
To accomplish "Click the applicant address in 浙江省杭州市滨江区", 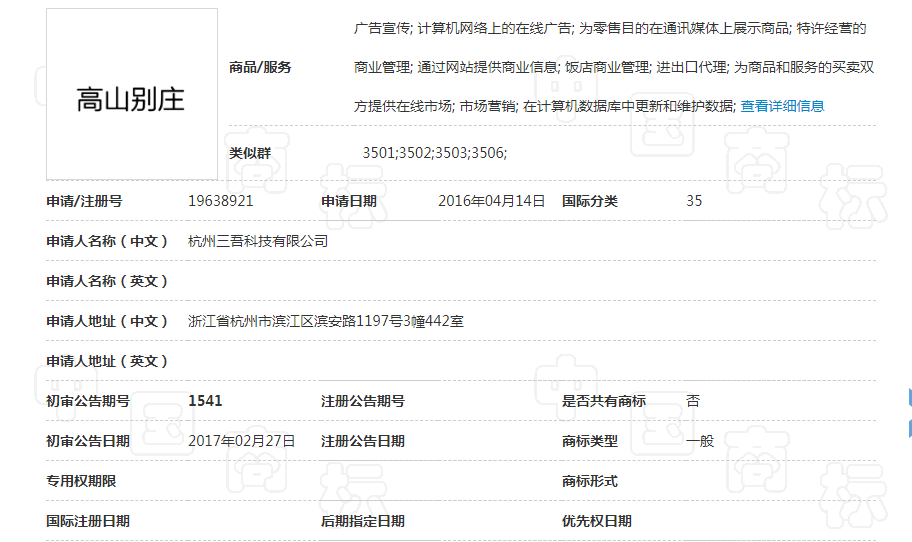I will [x=325, y=321].
